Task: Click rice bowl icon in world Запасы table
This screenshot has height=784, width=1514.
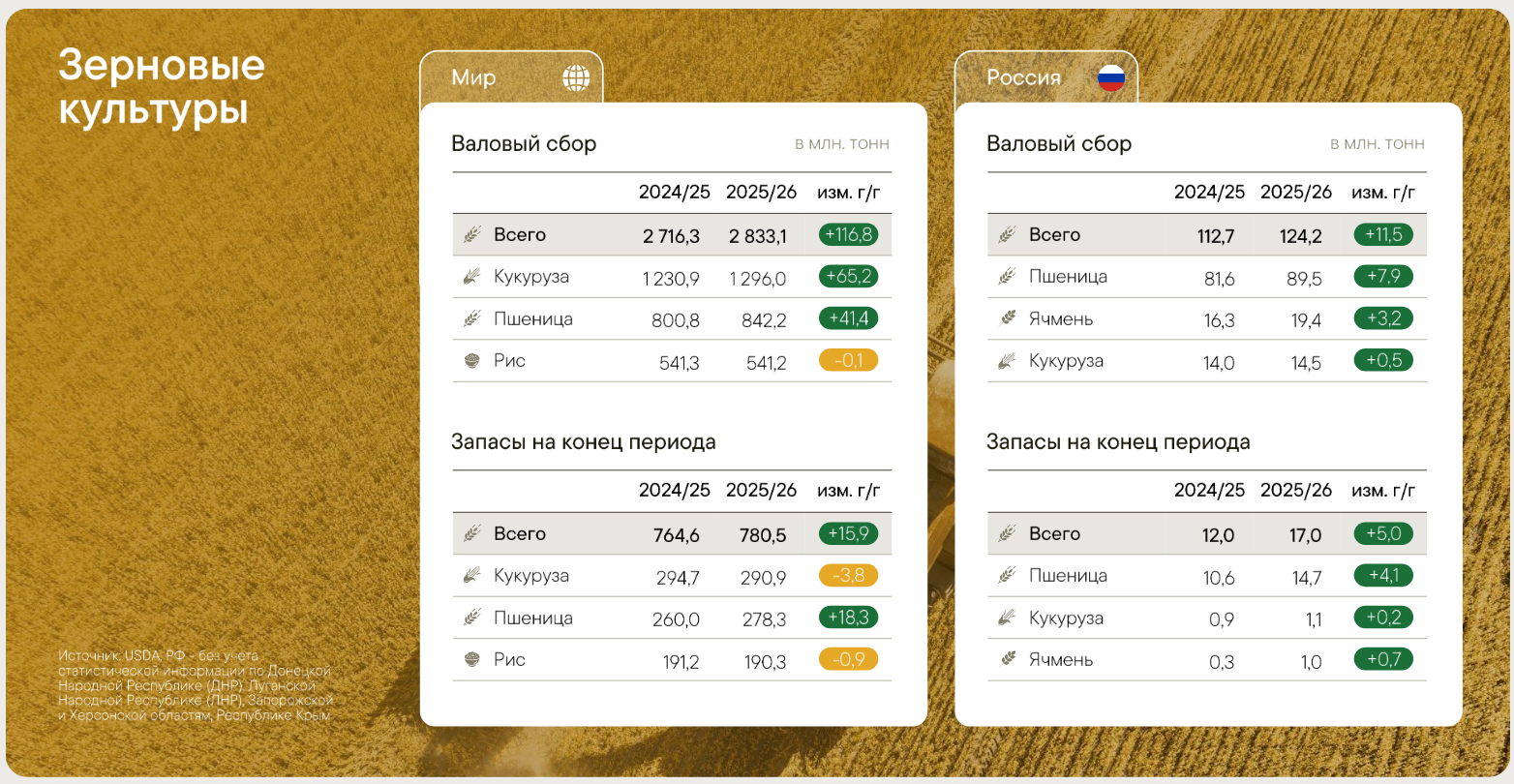Action: 472,660
